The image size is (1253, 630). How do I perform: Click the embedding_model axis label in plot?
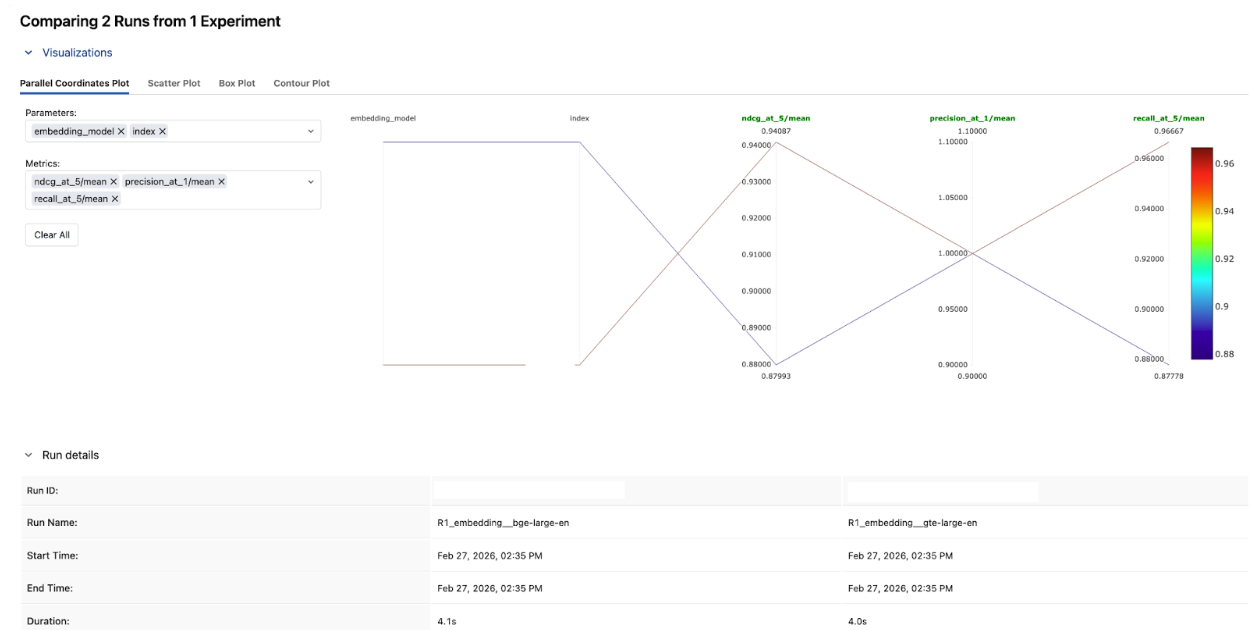(383, 118)
